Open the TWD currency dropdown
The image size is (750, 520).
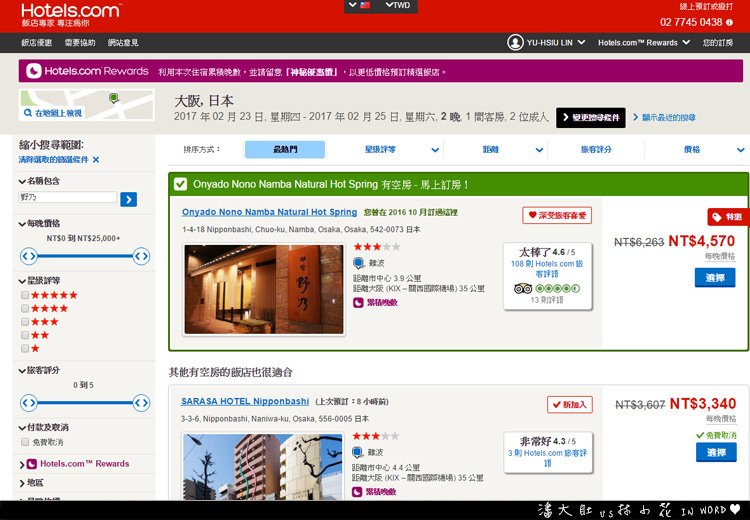pos(397,5)
